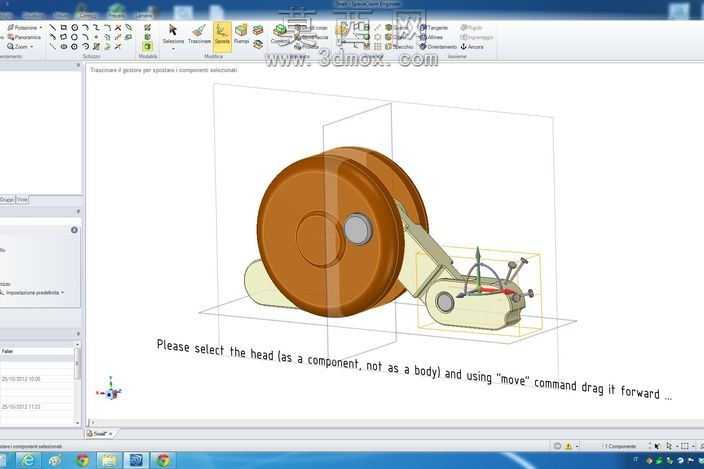Screen dimensions: 704x469
Task: Click the warning triangle in status bar
Action: pos(568,446)
